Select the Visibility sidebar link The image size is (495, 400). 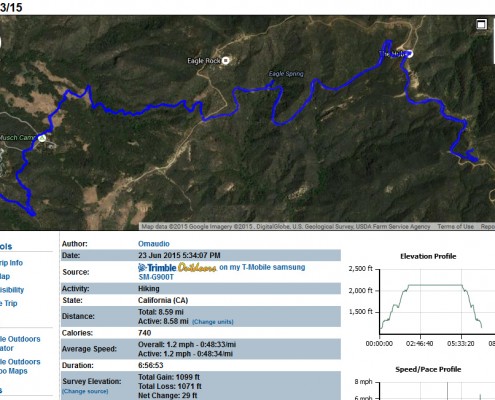point(12,290)
